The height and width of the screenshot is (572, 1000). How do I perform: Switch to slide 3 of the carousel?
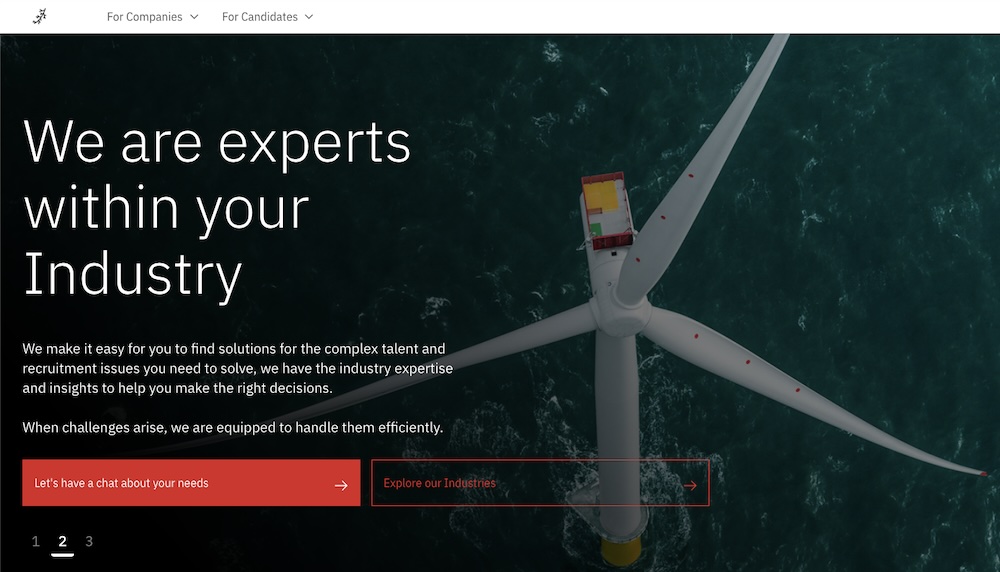point(89,541)
